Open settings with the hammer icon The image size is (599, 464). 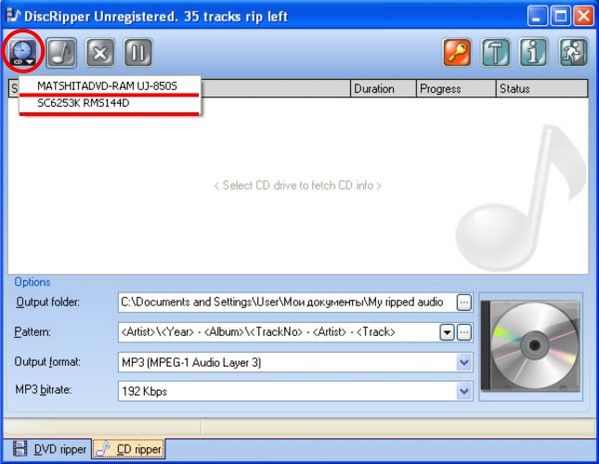[x=495, y=52]
